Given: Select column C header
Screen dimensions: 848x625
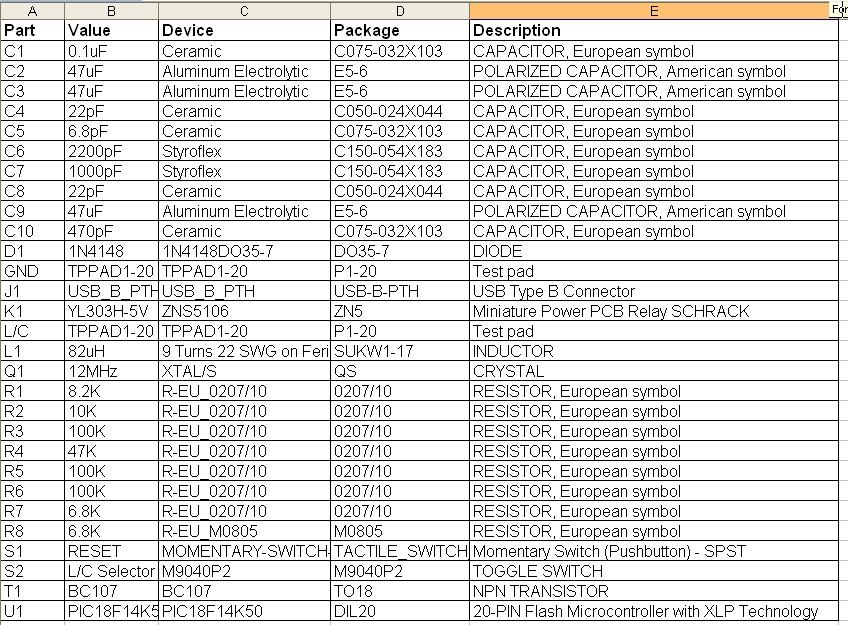Looking at the screenshot, I should [x=244, y=11].
